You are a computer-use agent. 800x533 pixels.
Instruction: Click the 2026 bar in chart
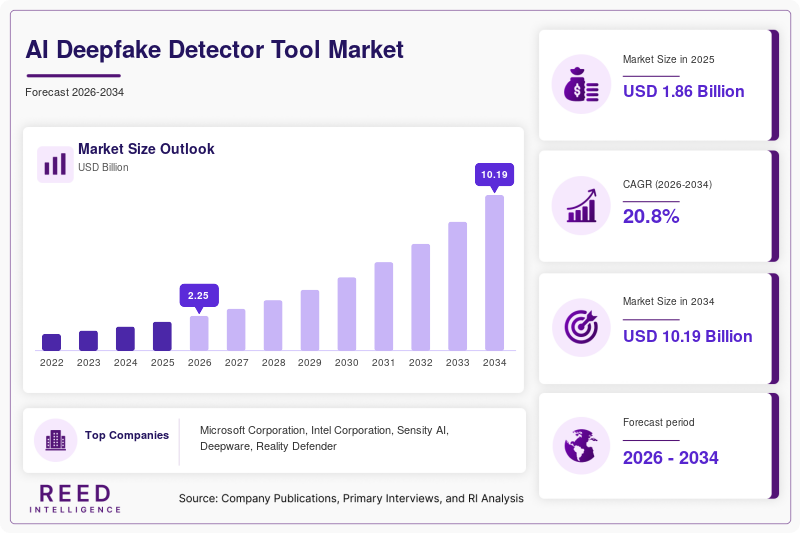199,333
